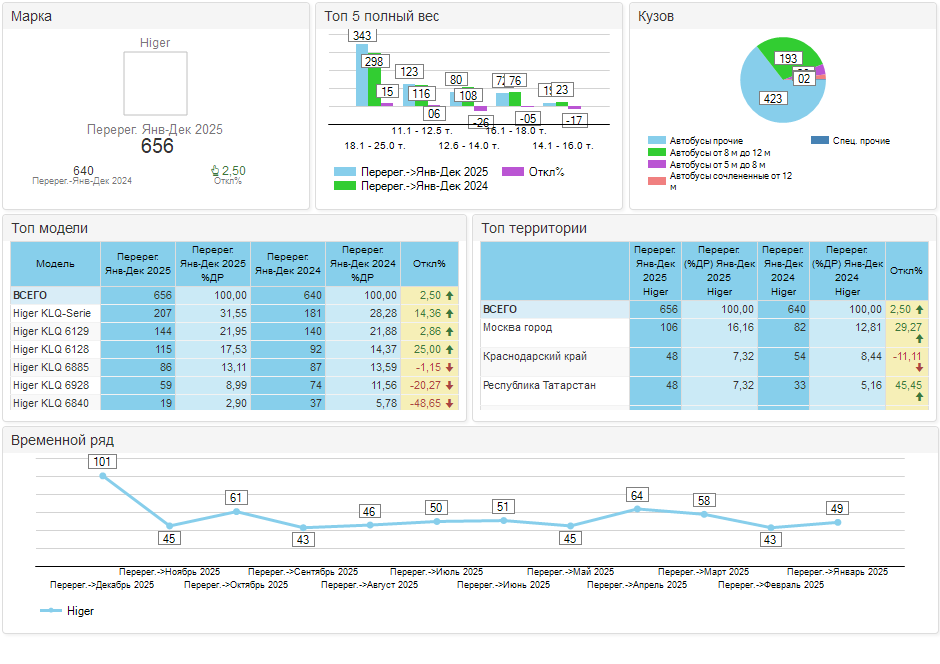Screen dimensions: 940x664
Task: Click the purple 'Откл%' legend swatch in the bar chart
Action: (513, 172)
